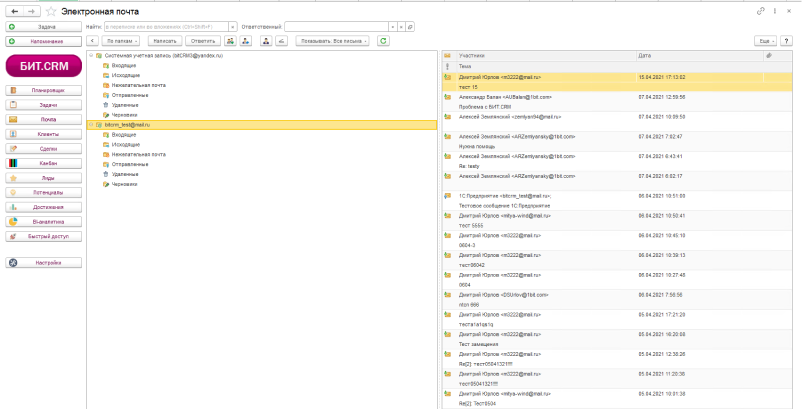
Task: Select Черновики under bitCRM3@yandex.ru account
Action: point(124,115)
